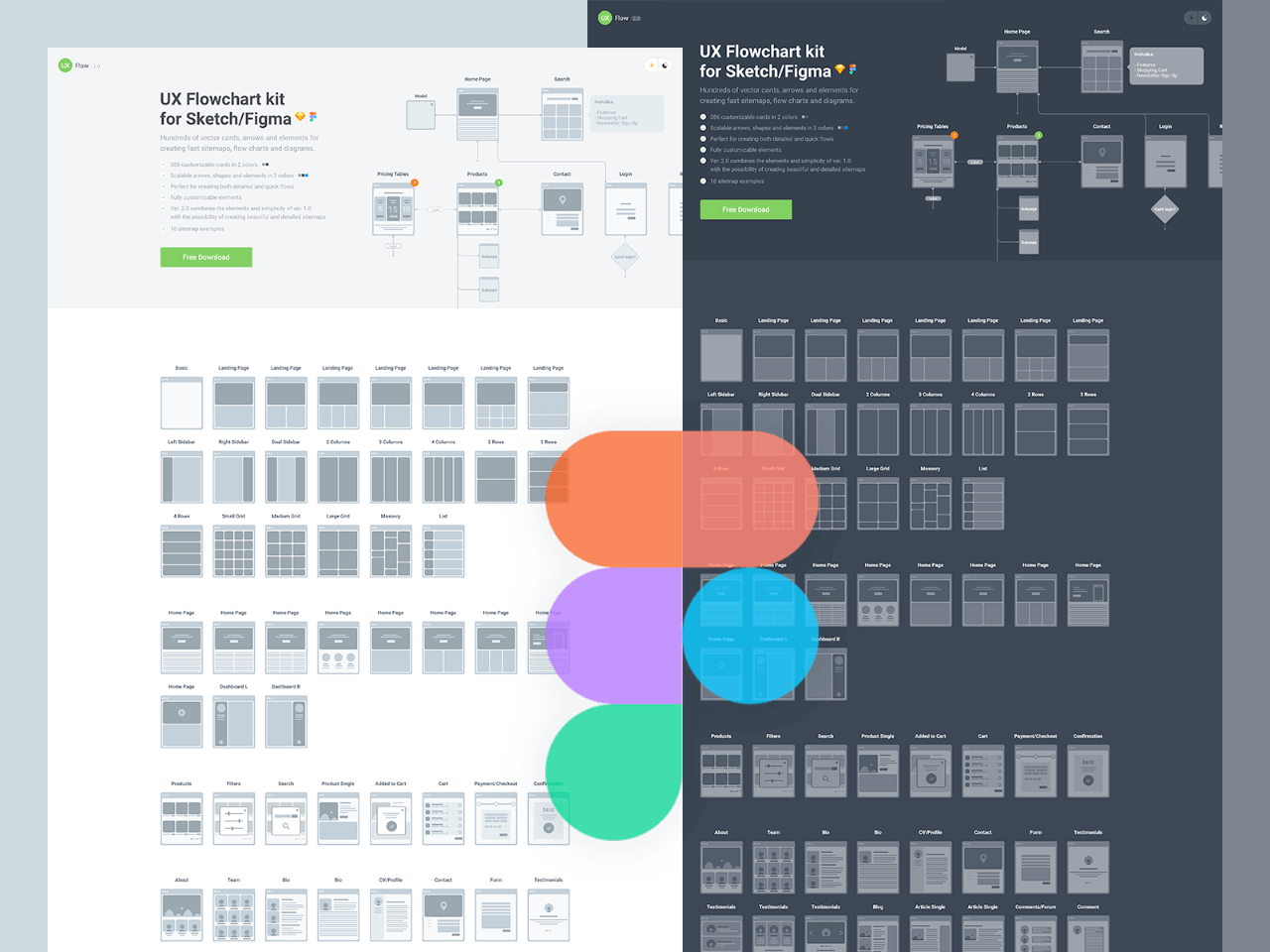Select the moon icon in the dark page theme switch
This screenshot has width=1270, height=952.
pos(1205,18)
